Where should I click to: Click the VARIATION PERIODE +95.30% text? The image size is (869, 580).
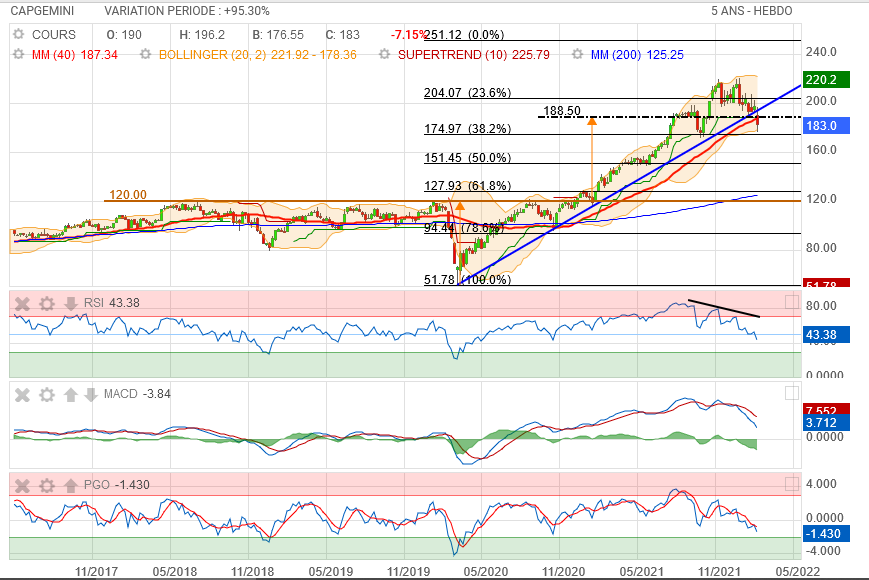(x=187, y=11)
